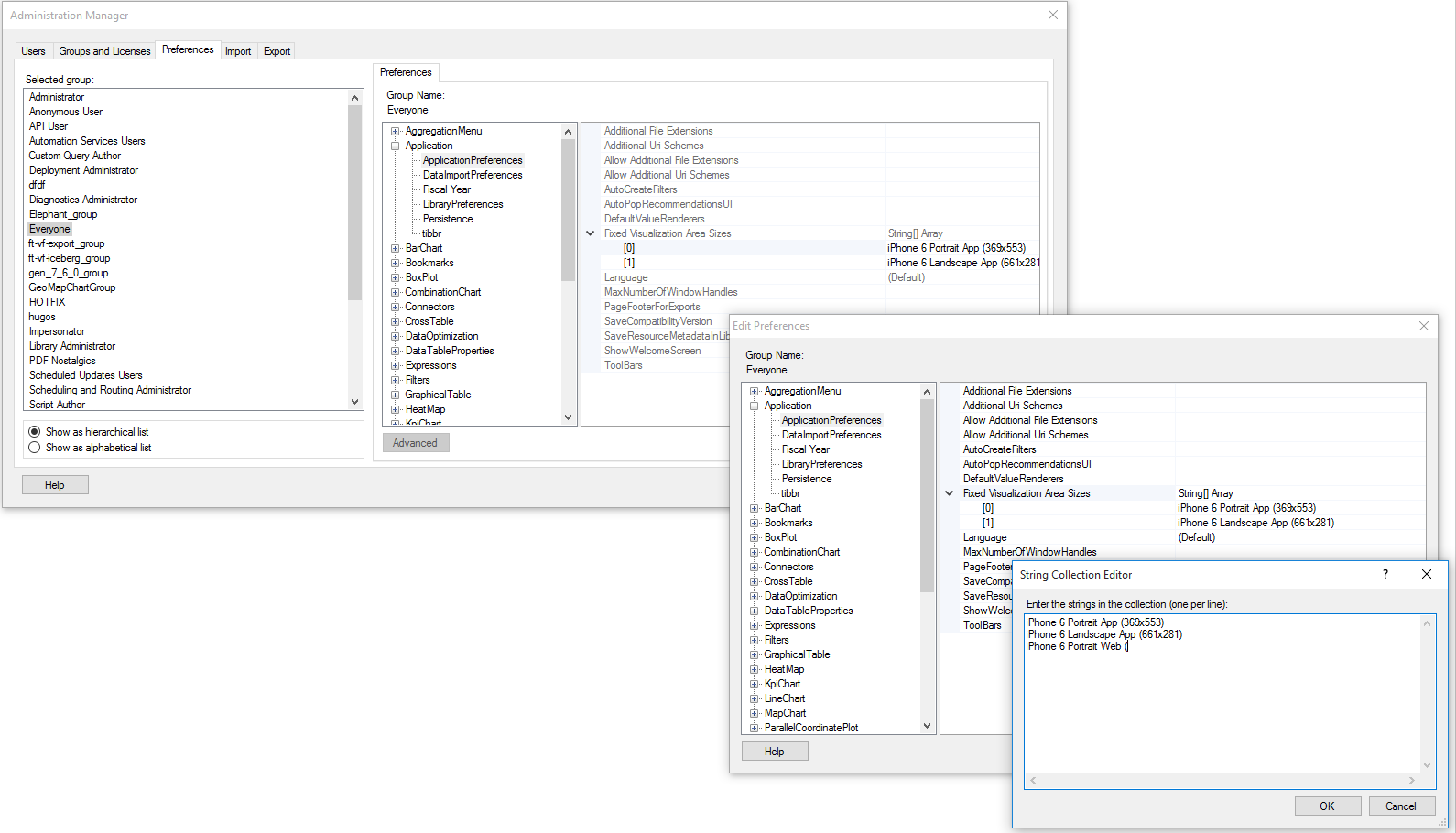Select Show as alphabetical list option

coord(35,448)
